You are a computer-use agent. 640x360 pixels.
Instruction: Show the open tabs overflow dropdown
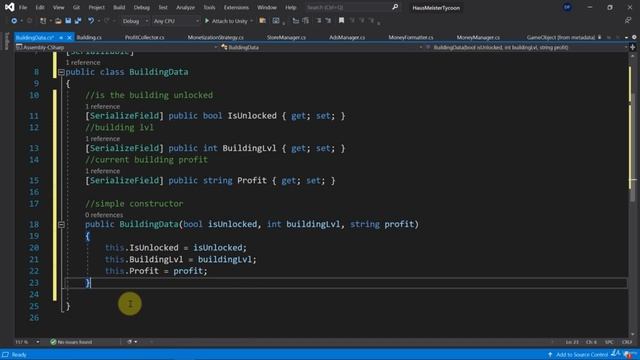[627, 38]
